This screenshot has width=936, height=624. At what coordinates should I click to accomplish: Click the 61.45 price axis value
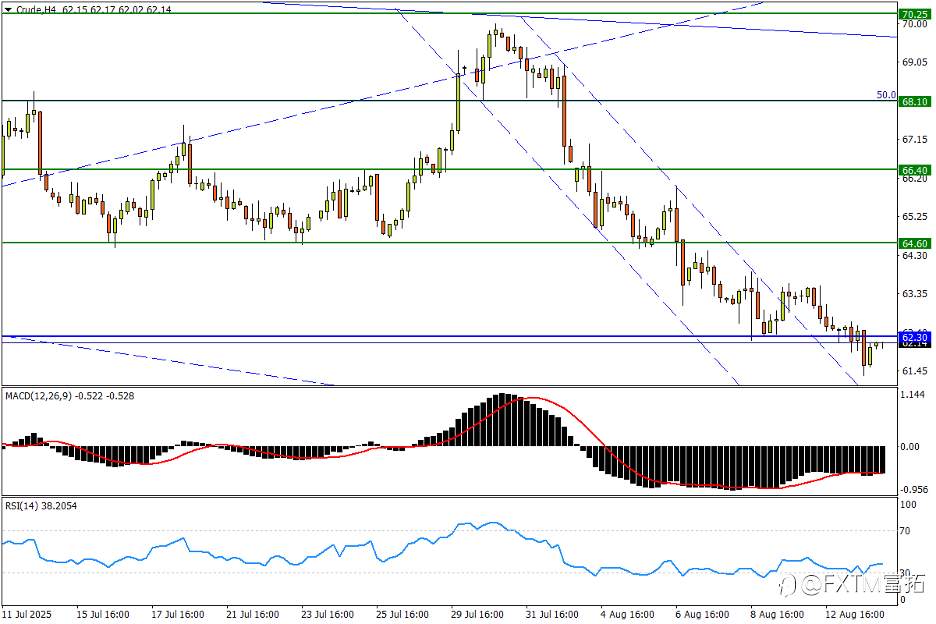915,371
